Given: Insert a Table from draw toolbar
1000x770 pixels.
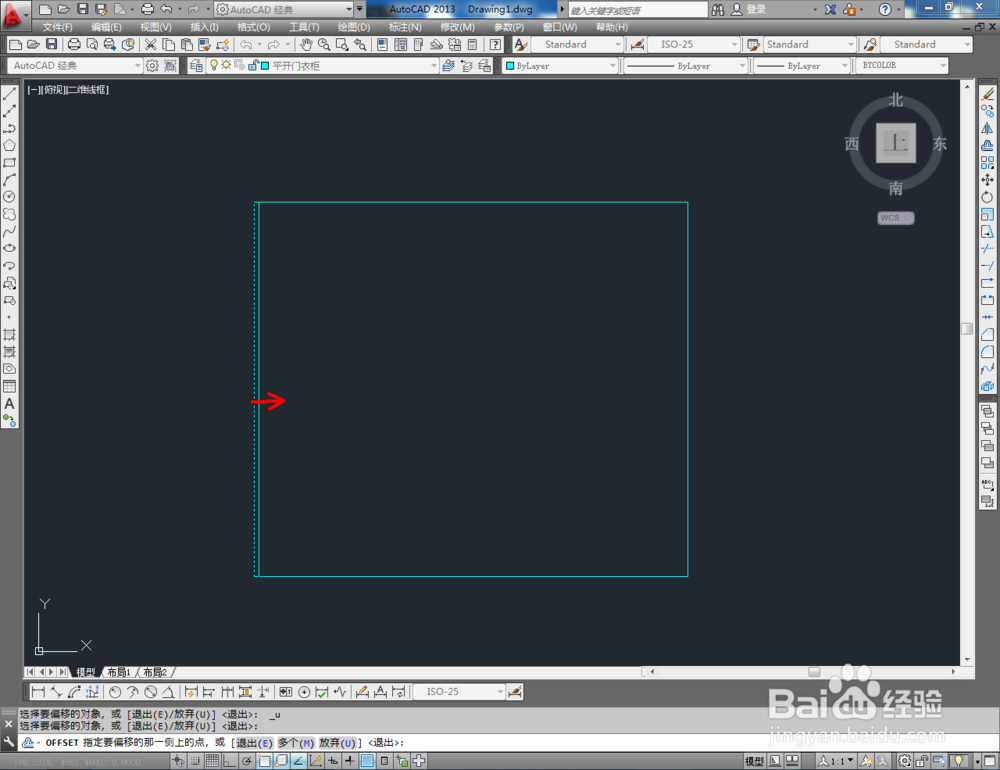Looking at the screenshot, I should 10,387.
